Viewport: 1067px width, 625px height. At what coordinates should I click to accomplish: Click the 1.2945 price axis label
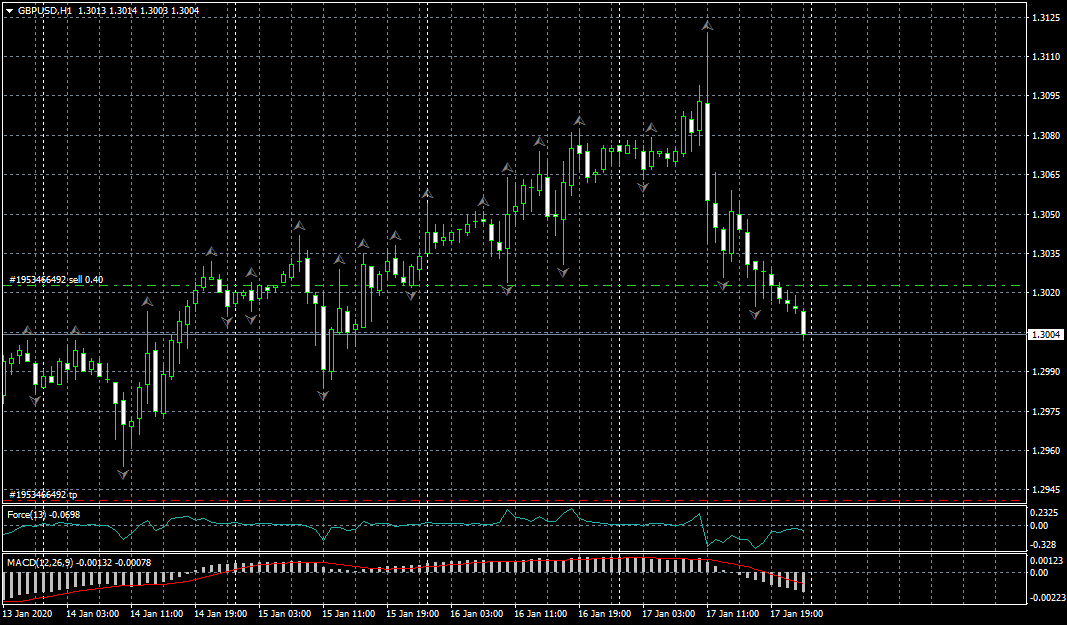[x=1045, y=490]
